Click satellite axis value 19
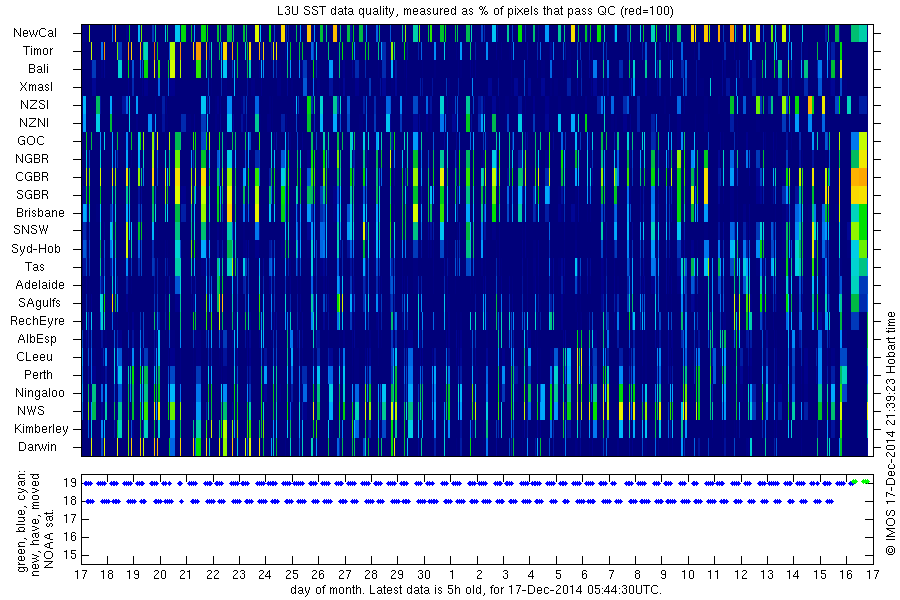Screen dimensions: 900x600 coord(70,483)
